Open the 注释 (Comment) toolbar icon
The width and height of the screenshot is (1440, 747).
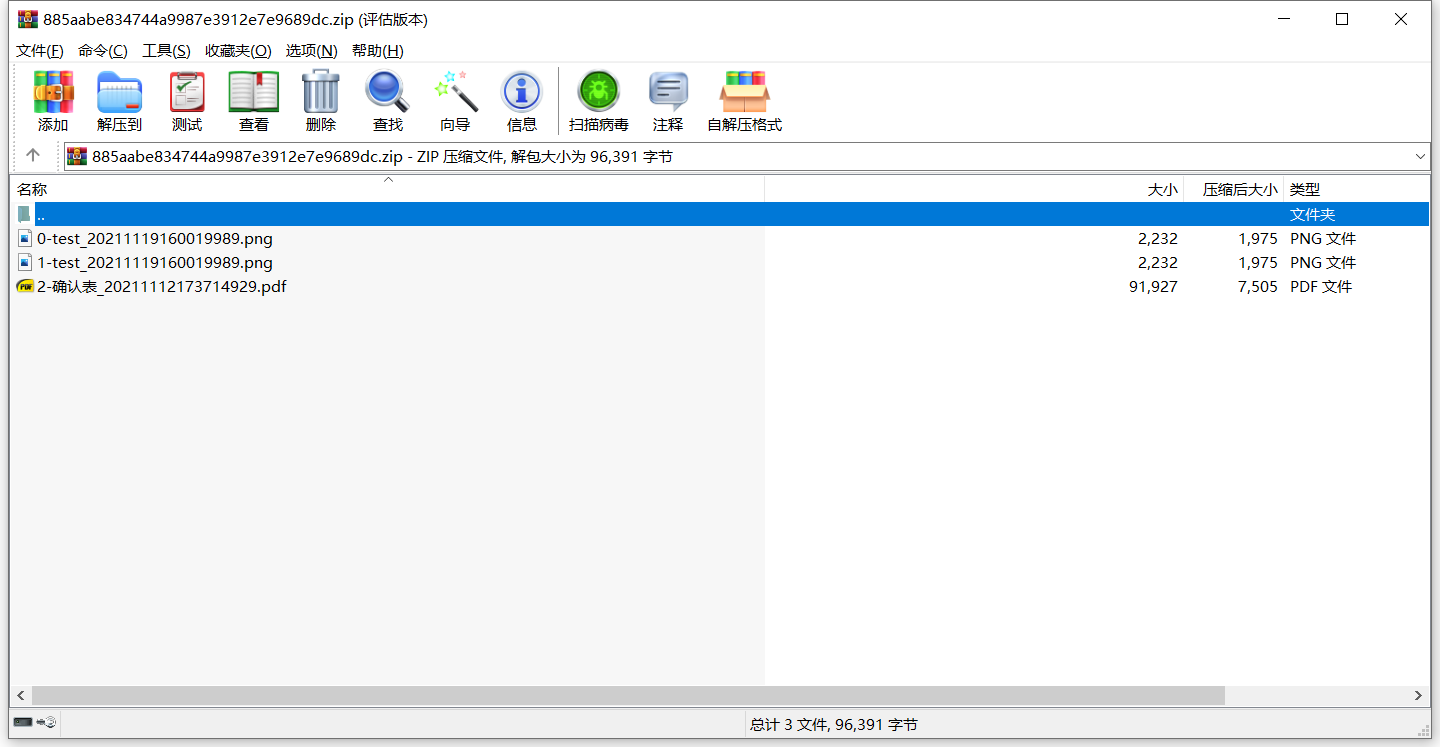coord(667,101)
